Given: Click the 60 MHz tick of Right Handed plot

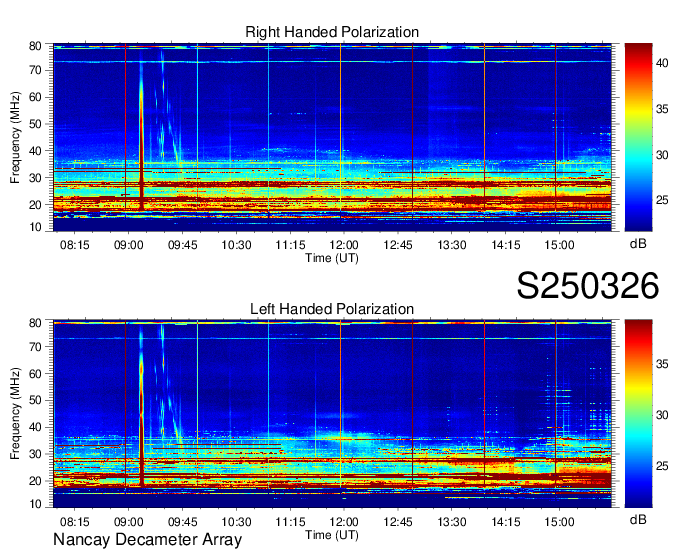Looking at the screenshot, I should coord(35,97).
